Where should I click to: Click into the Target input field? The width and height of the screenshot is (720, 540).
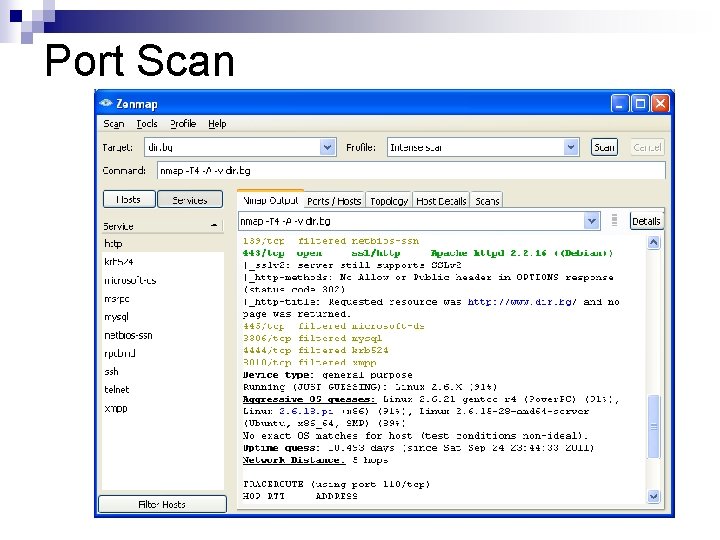[232, 147]
